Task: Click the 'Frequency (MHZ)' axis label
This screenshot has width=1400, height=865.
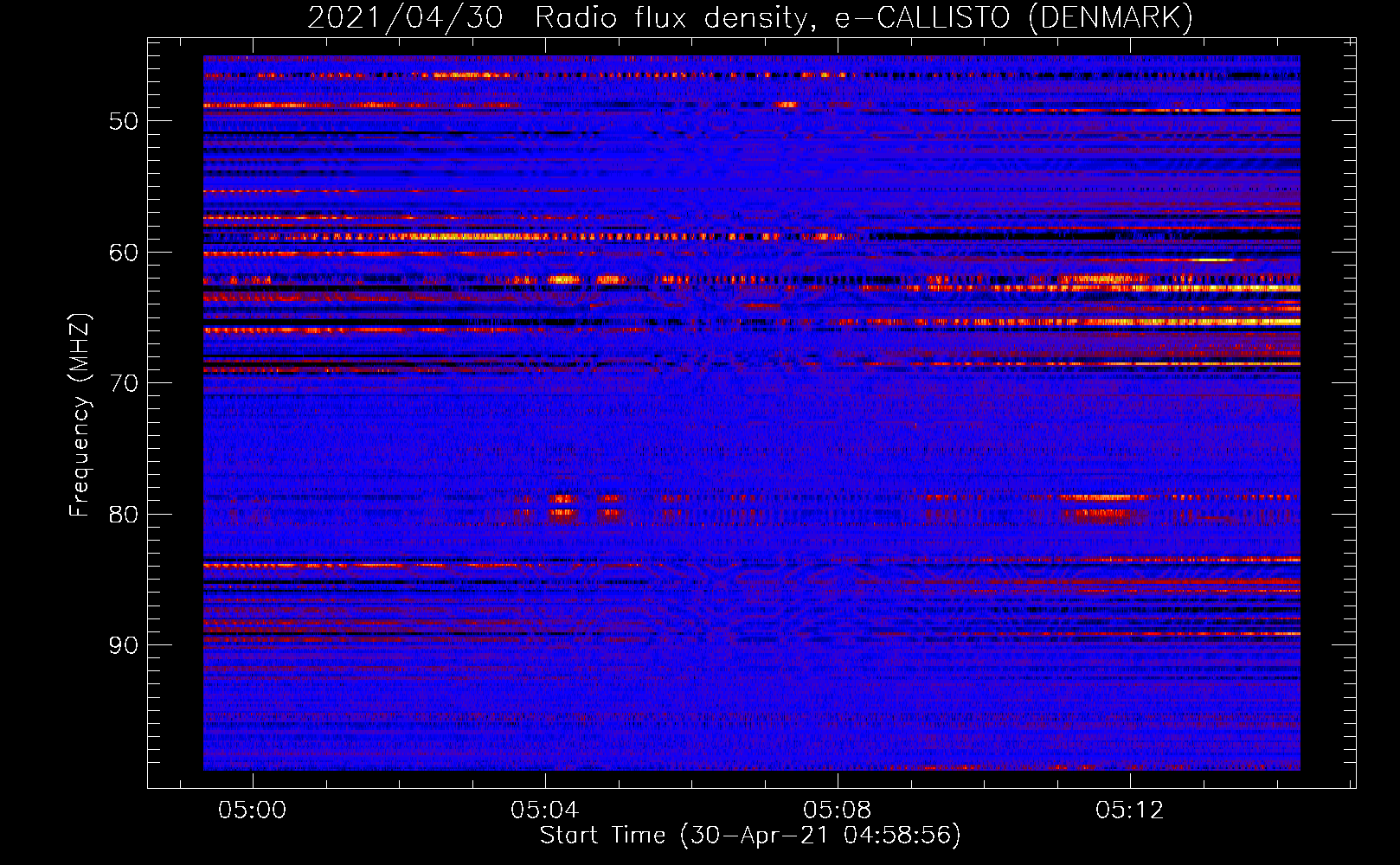Action: tap(79, 415)
